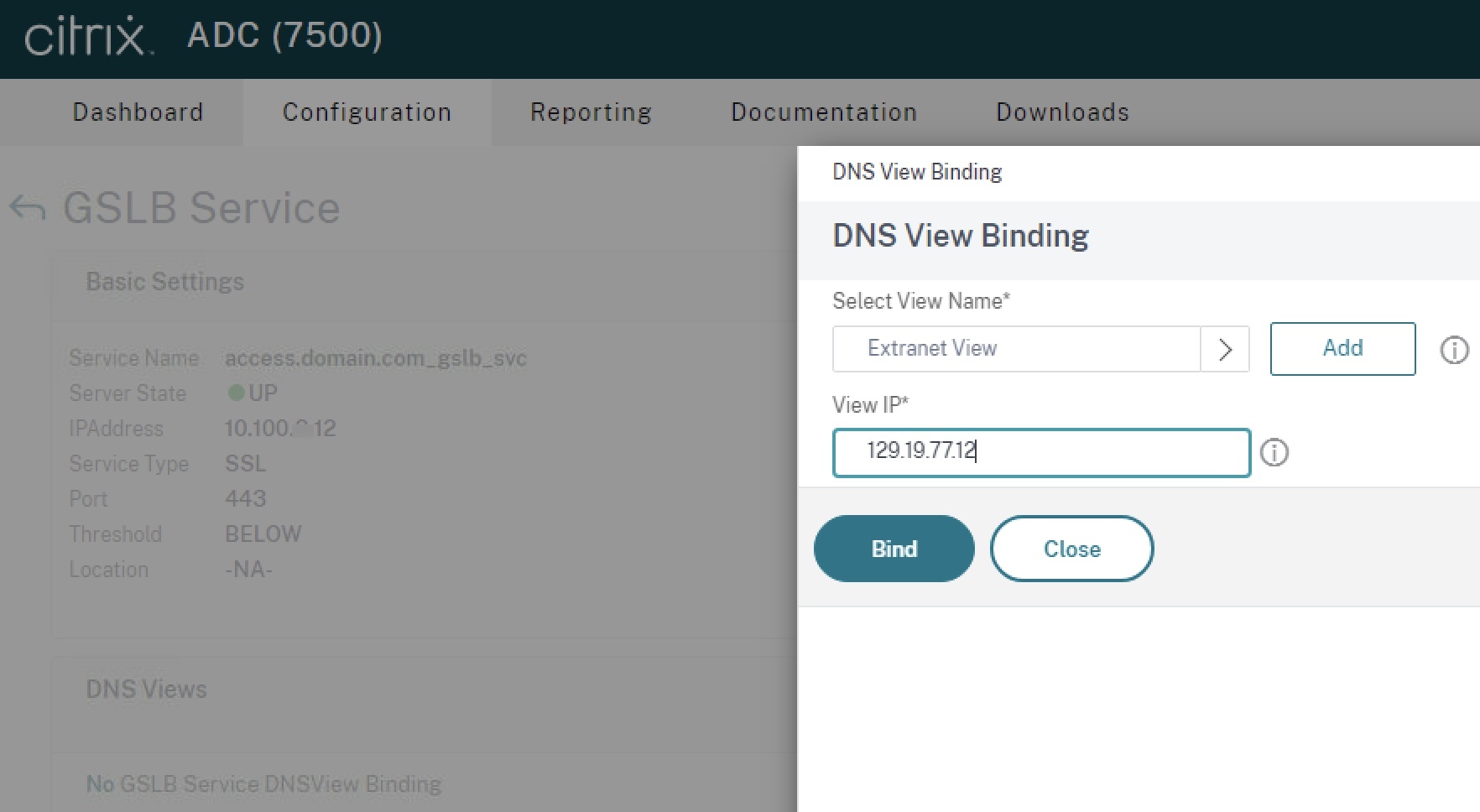Open the Downloads menu item
This screenshot has height=812, width=1480.
tap(1061, 112)
